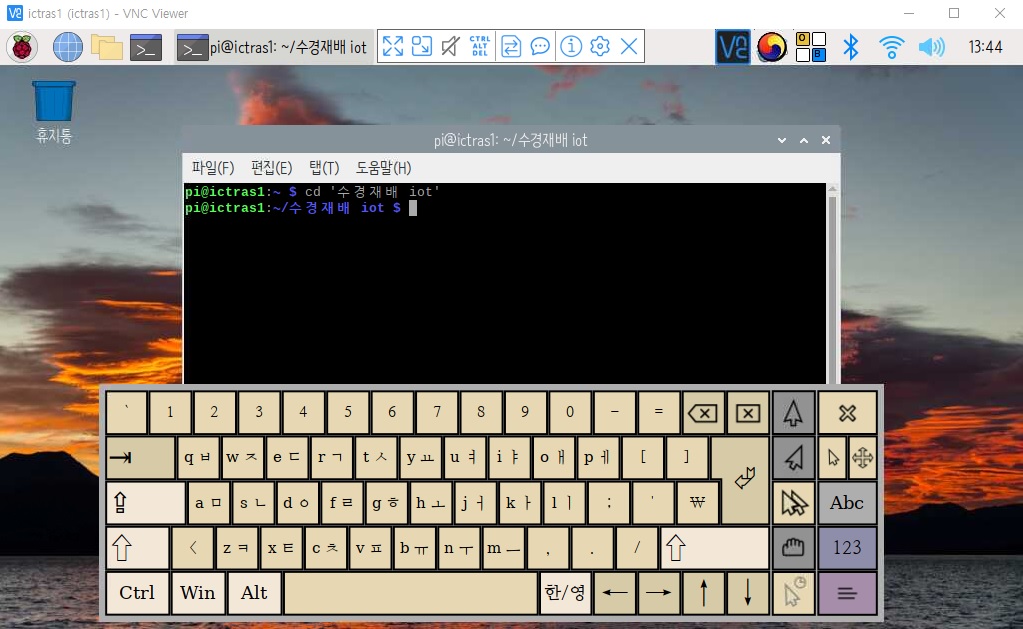
Task: Tap the backspace key on onscreen keyboard
Action: click(x=703, y=412)
